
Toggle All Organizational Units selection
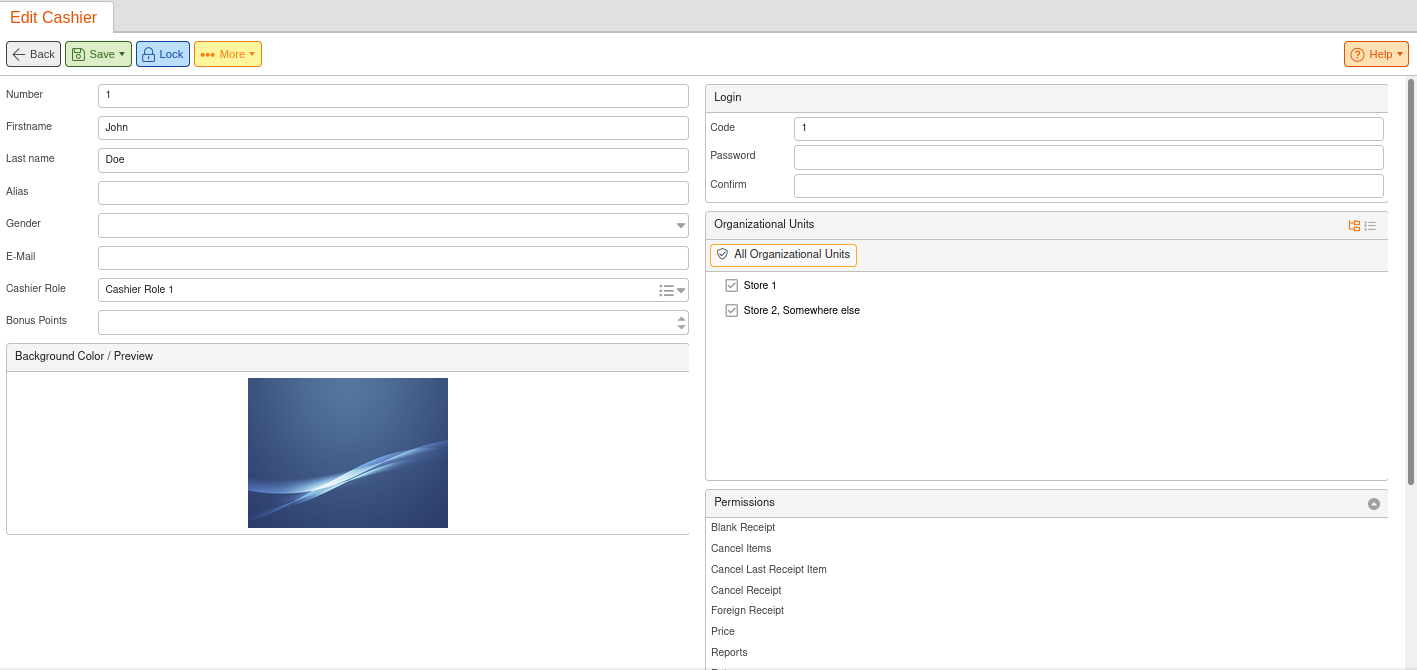click(x=783, y=255)
